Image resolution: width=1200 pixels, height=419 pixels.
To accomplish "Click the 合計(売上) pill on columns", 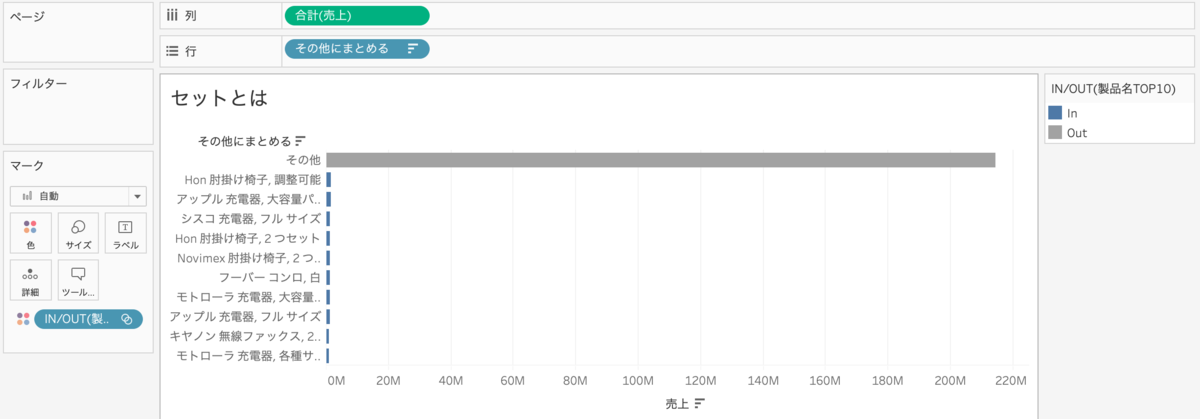I will [357, 15].
